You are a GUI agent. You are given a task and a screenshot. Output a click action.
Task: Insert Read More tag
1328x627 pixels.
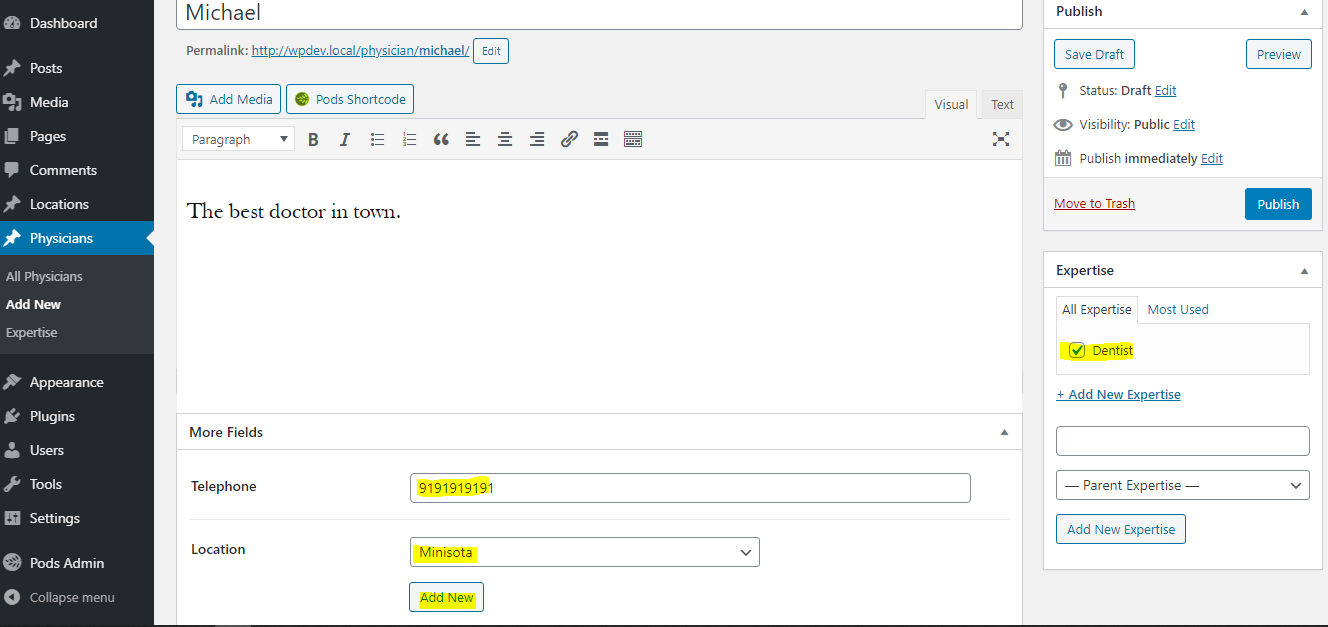[x=601, y=139]
